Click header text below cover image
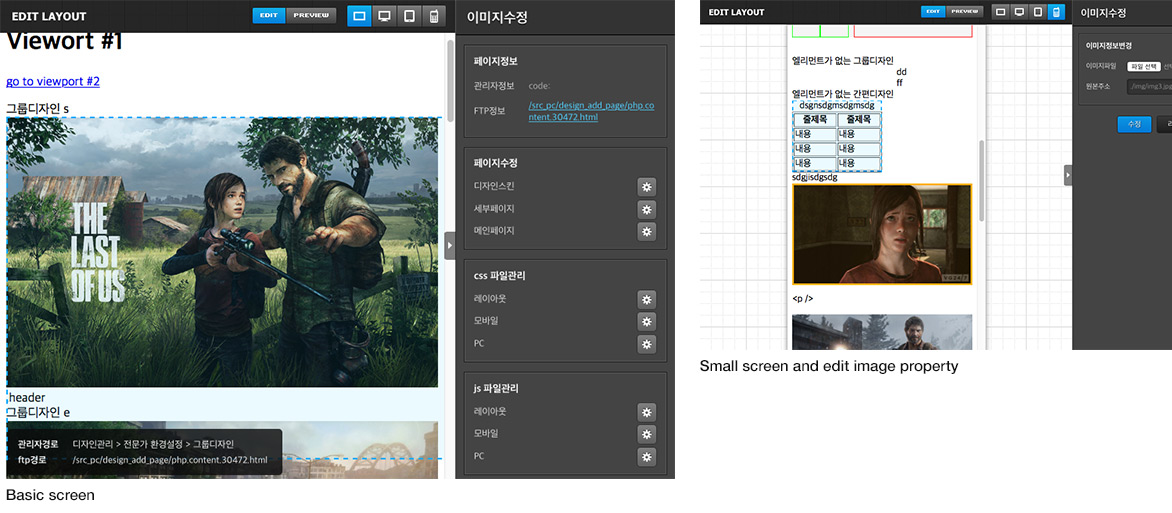Image resolution: width=1172 pixels, height=513 pixels. [28, 398]
